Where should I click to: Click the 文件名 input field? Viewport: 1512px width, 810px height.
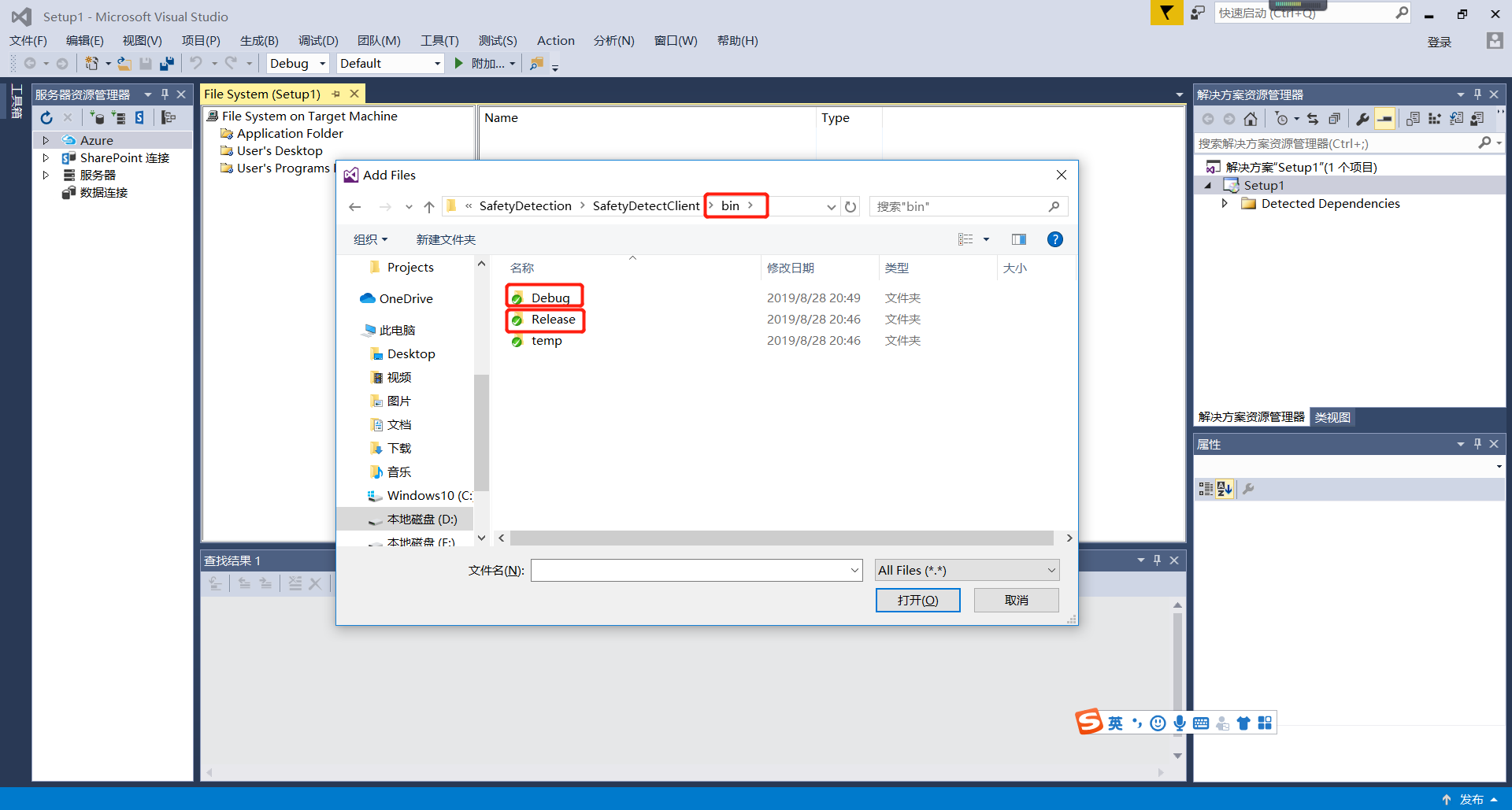click(x=689, y=570)
